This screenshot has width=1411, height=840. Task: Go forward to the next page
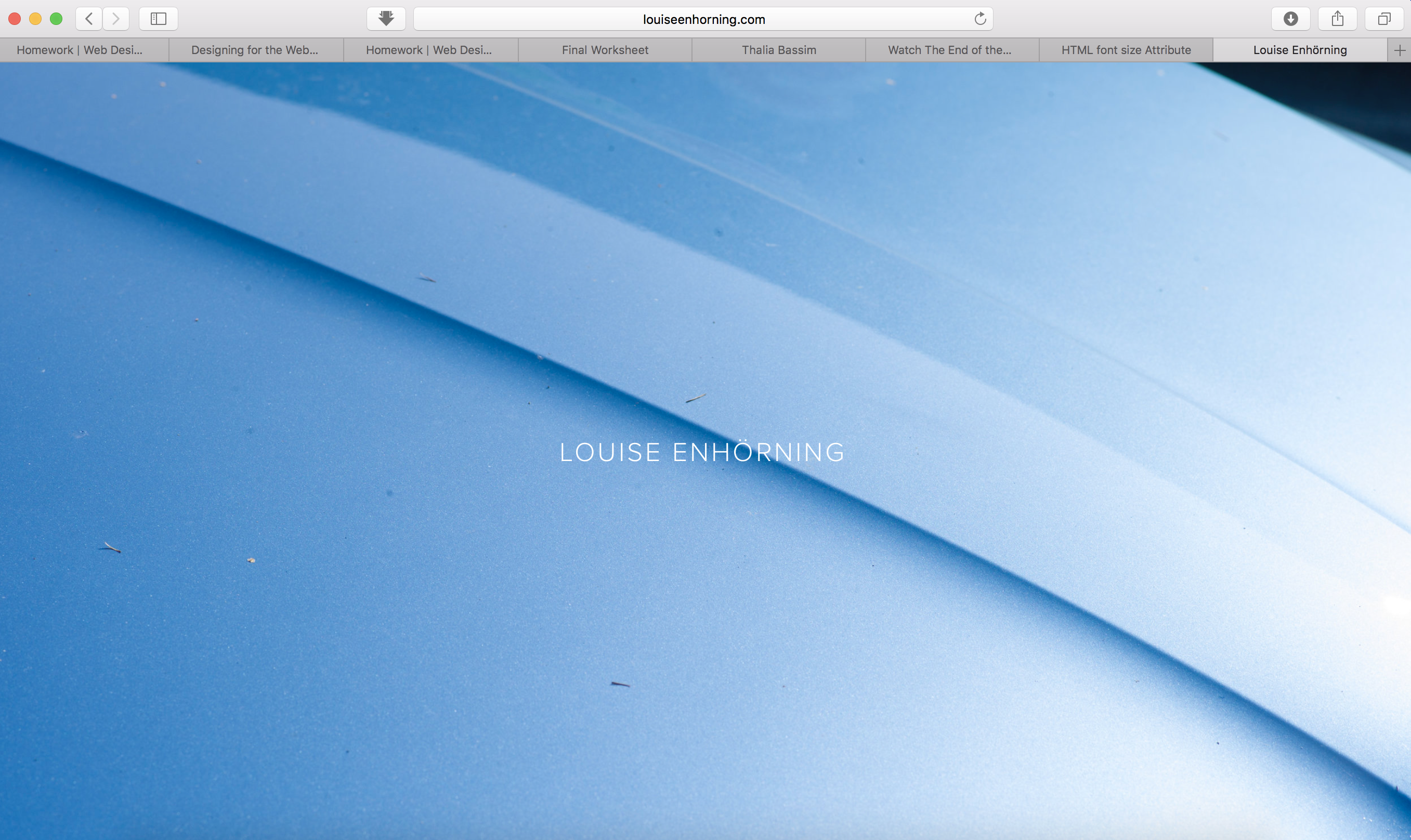tap(116, 19)
